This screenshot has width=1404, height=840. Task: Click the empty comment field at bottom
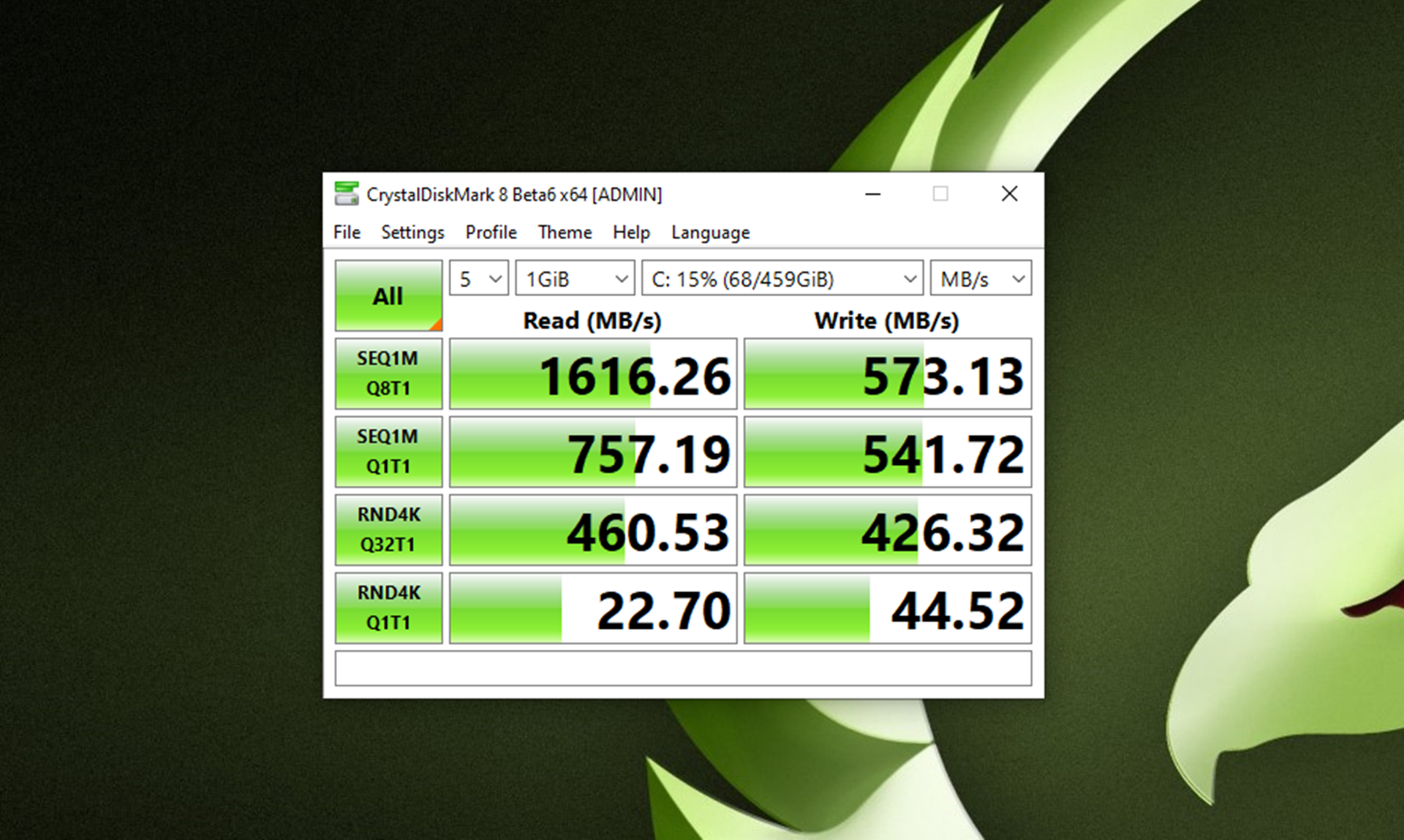(x=683, y=668)
